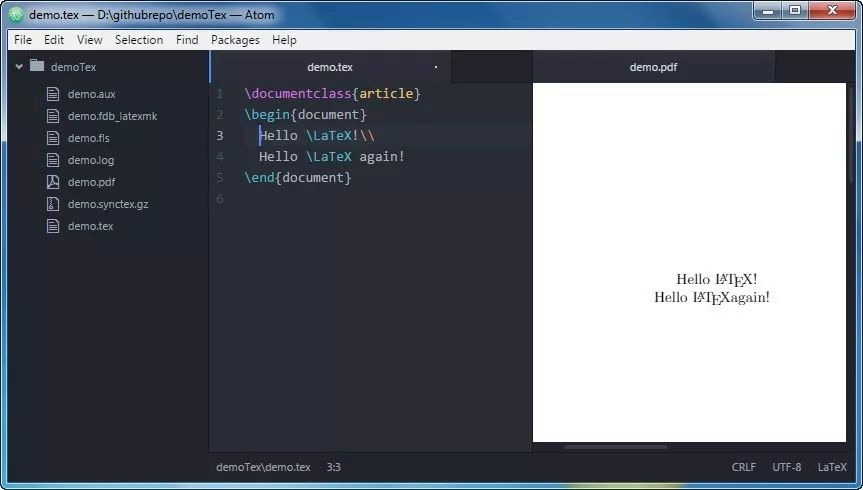
Task: Click the 3:3 cursor position indicator
Action: [x=334, y=467]
